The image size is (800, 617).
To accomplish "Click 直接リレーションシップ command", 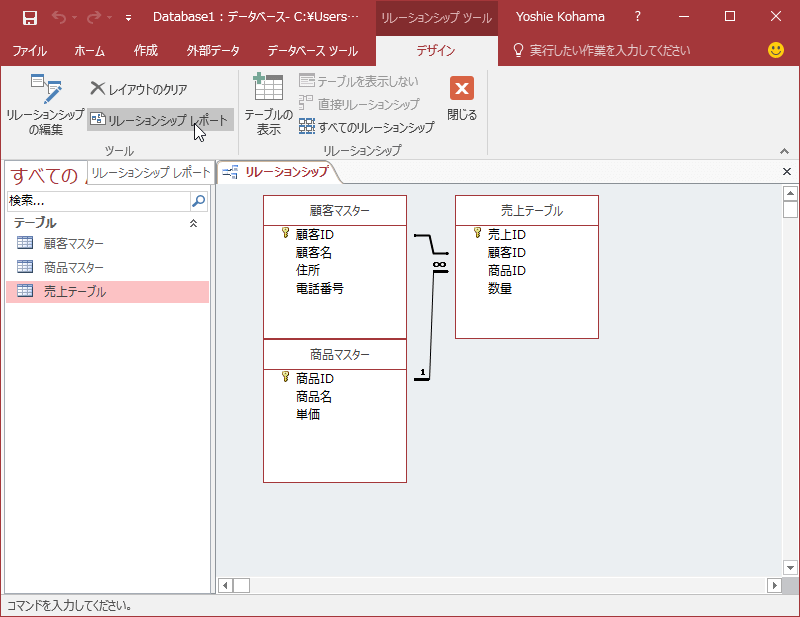I will 359,104.
